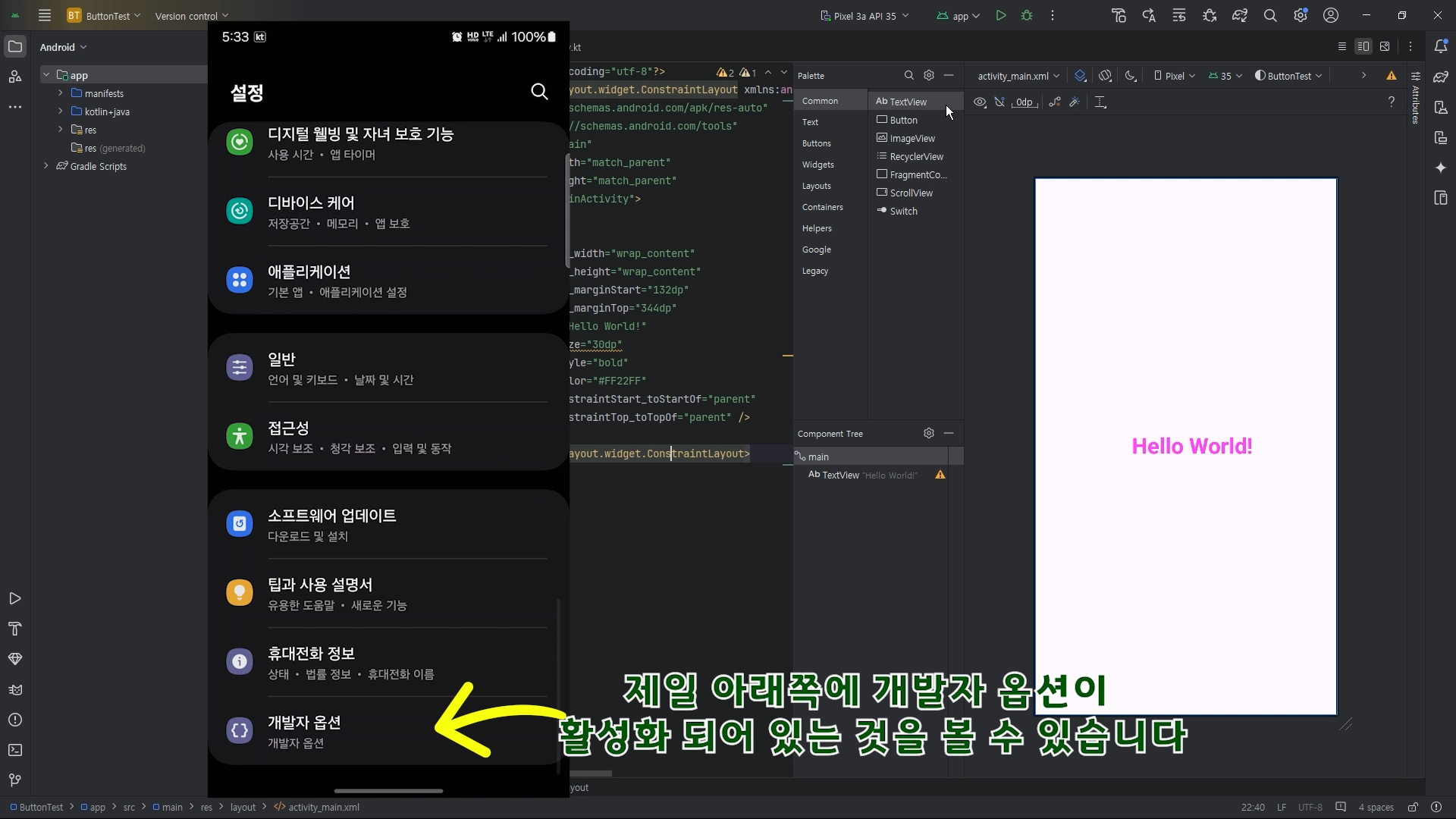Click the Search Everywhere magnifier icon

coord(1270,15)
